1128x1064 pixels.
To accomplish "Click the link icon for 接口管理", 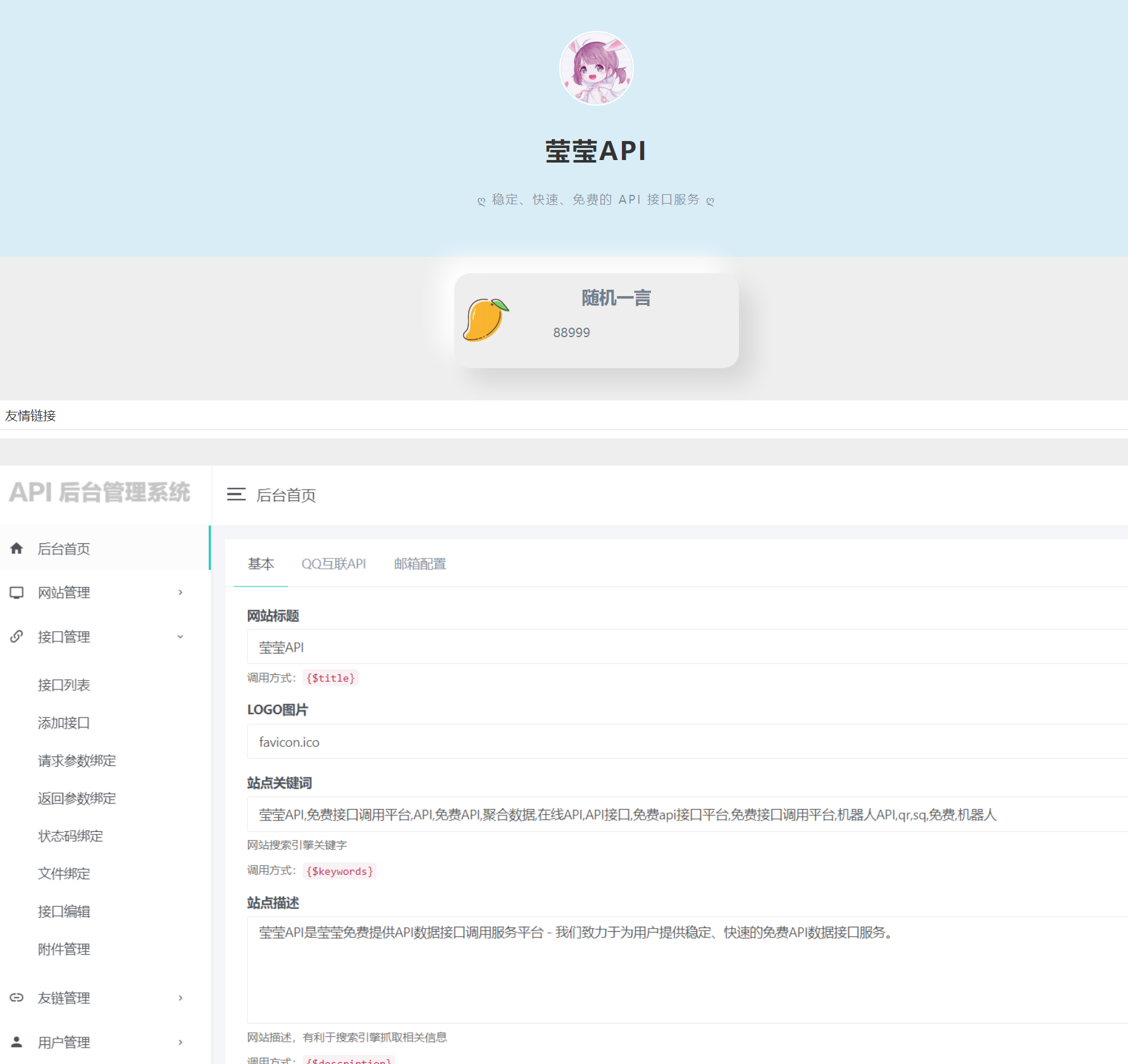I will [x=16, y=636].
